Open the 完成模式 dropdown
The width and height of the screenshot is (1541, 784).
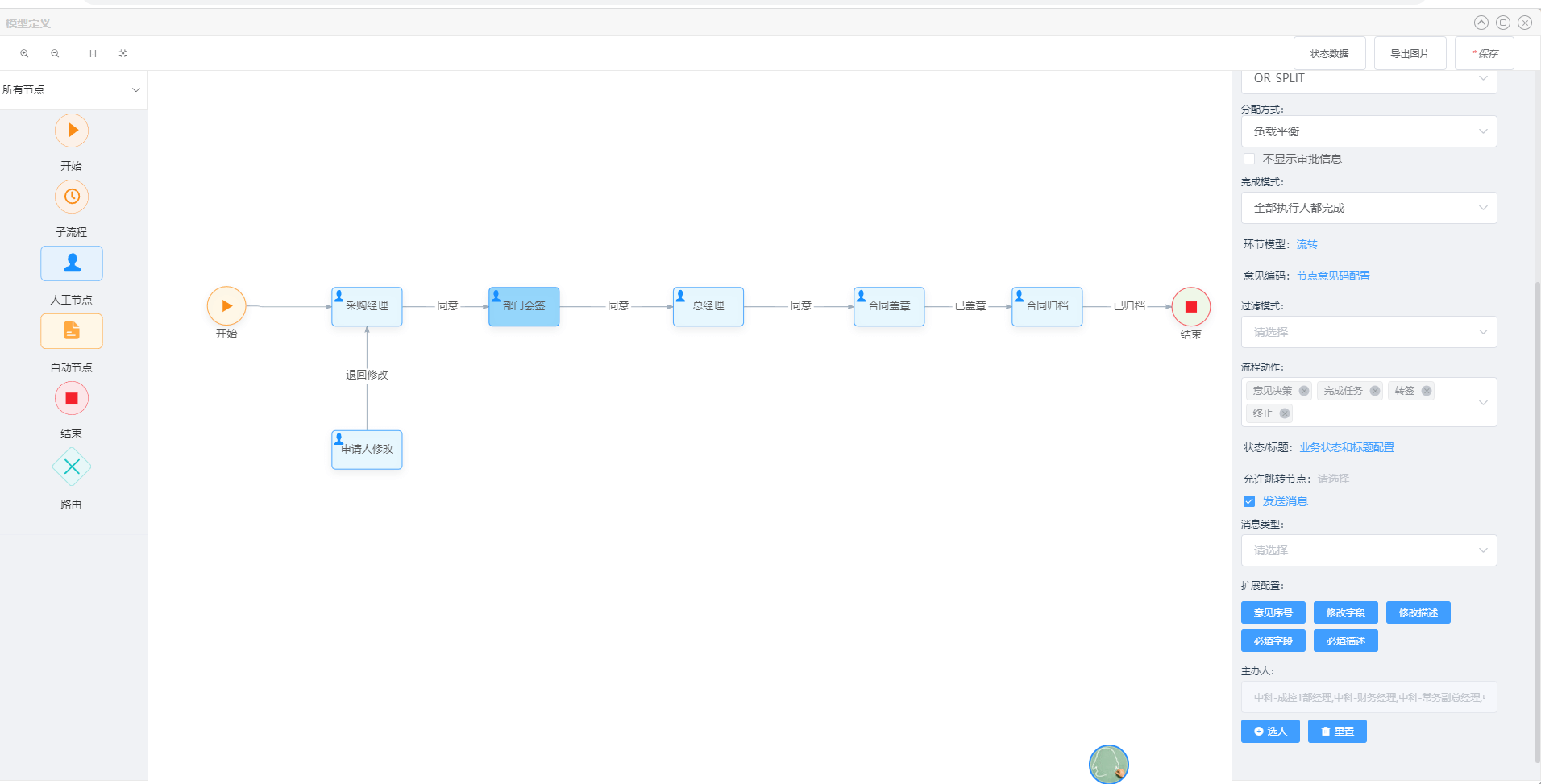click(x=1369, y=208)
